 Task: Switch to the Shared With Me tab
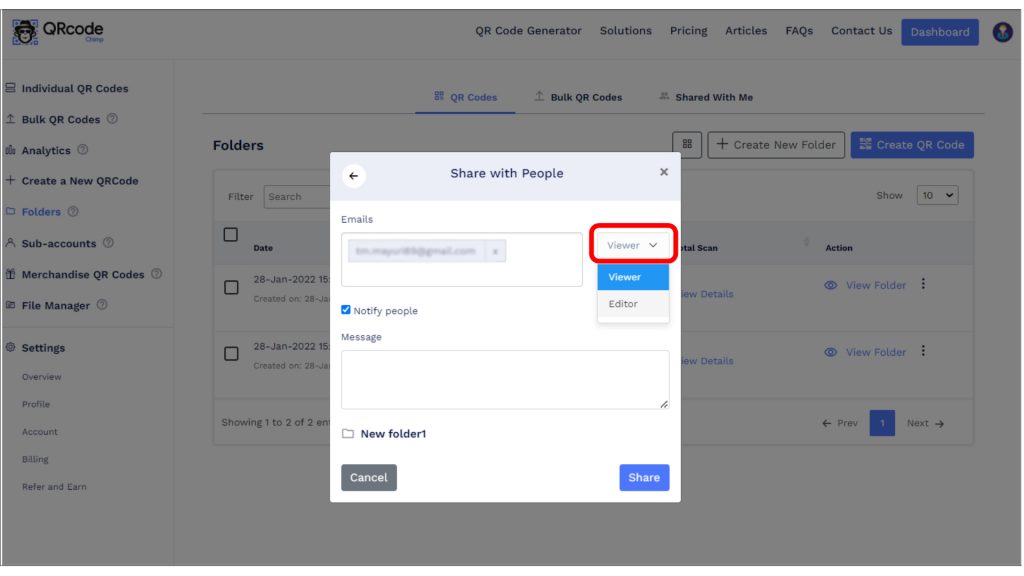point(716,98)
